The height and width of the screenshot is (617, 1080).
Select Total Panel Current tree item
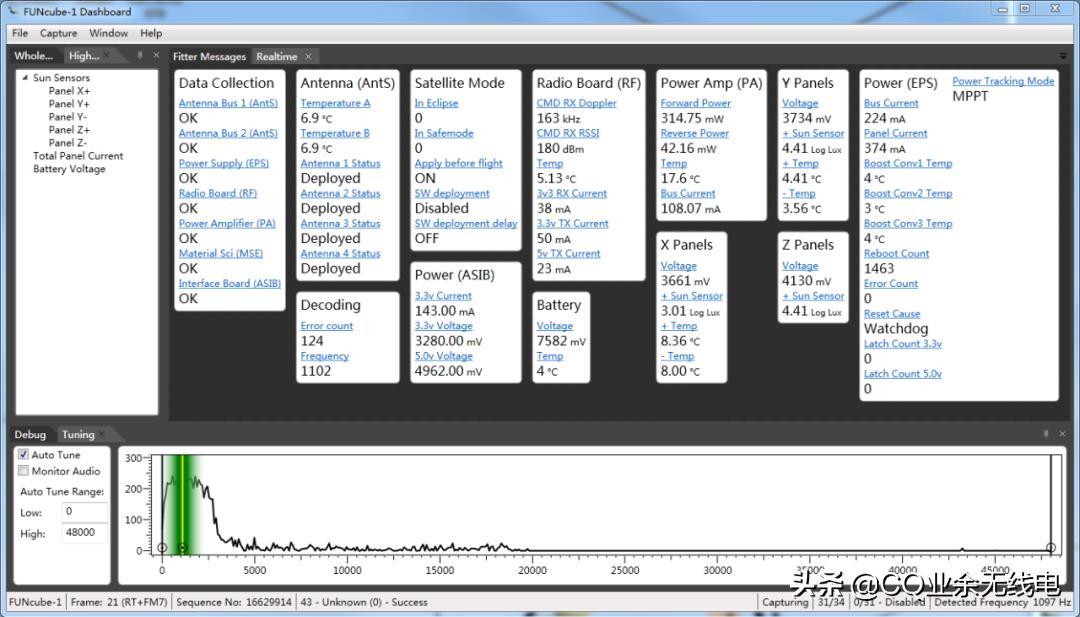click(78, 156)
